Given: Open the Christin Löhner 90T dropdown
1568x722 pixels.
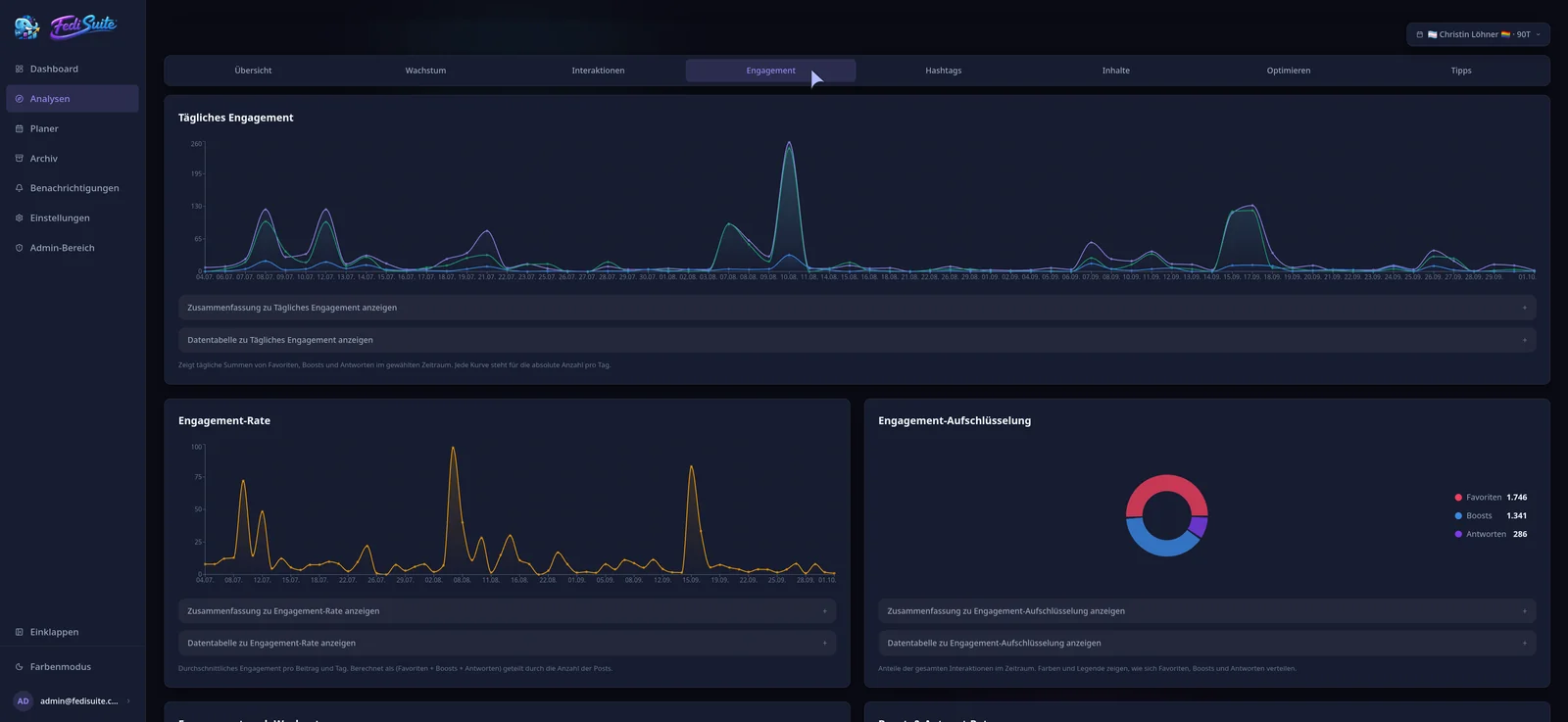Looking at the screenshot, I should point(1479,34).
